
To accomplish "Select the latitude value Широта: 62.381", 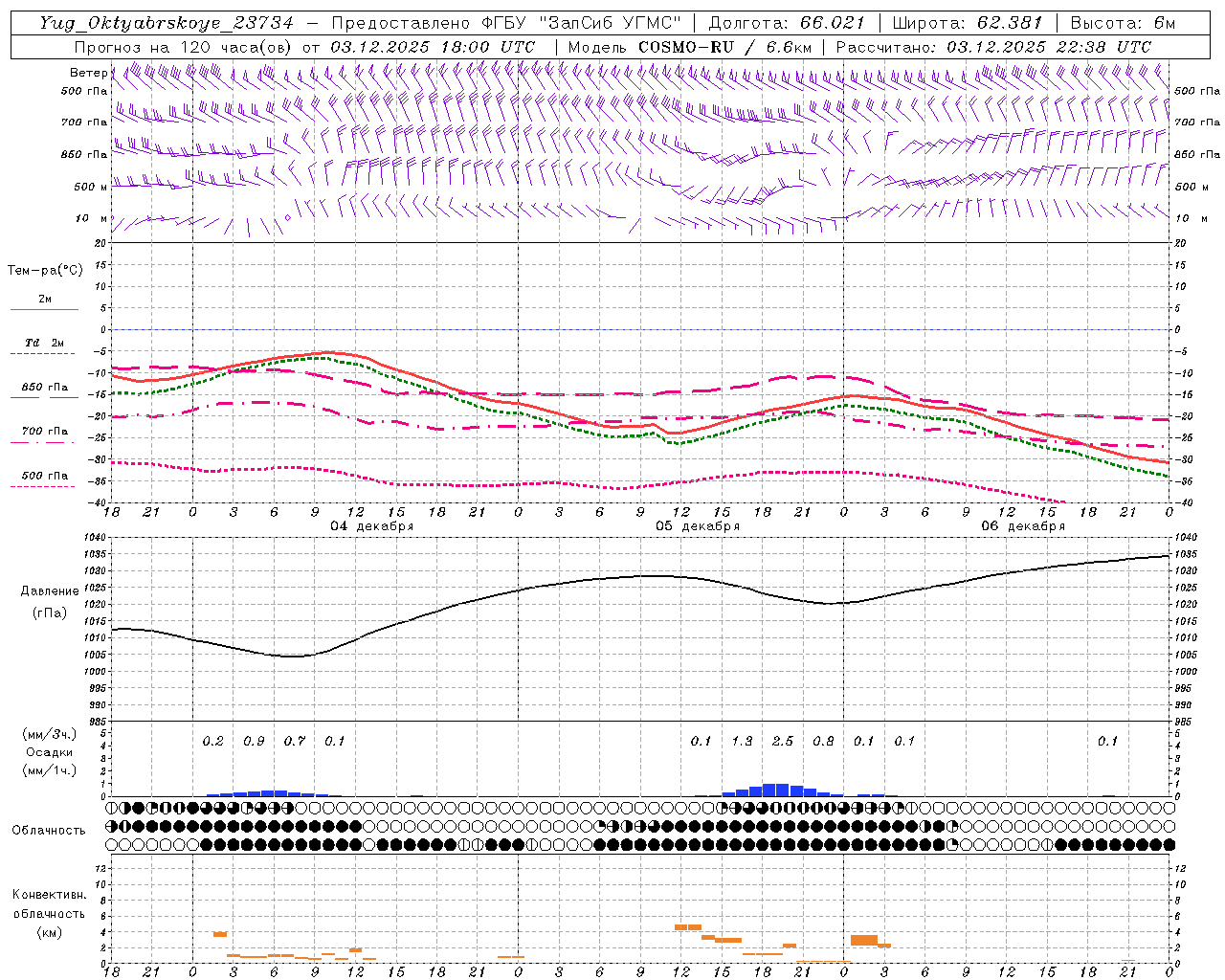I will [x=968, y=23].
